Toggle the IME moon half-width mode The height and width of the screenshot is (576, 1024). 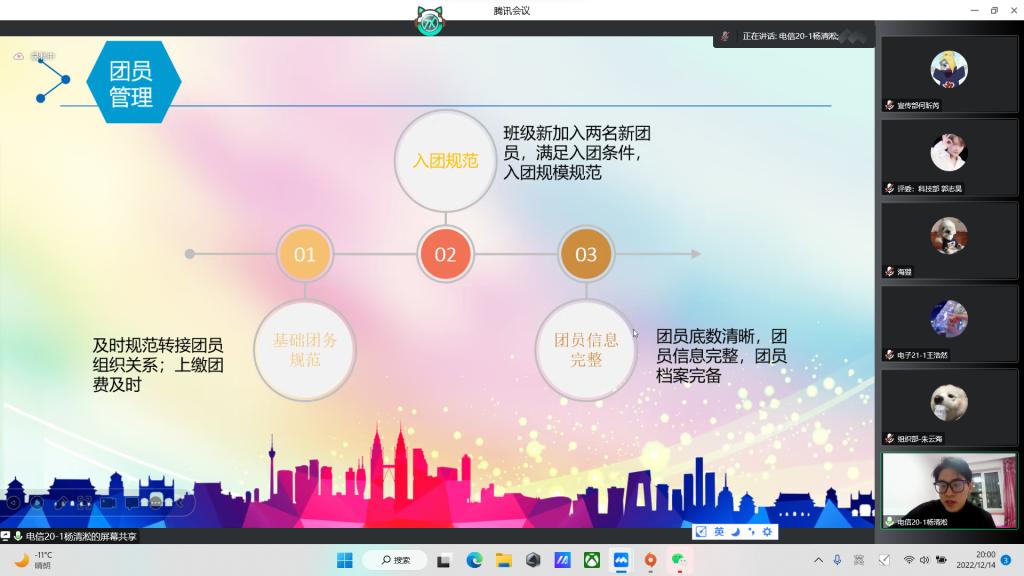point(735,531)
